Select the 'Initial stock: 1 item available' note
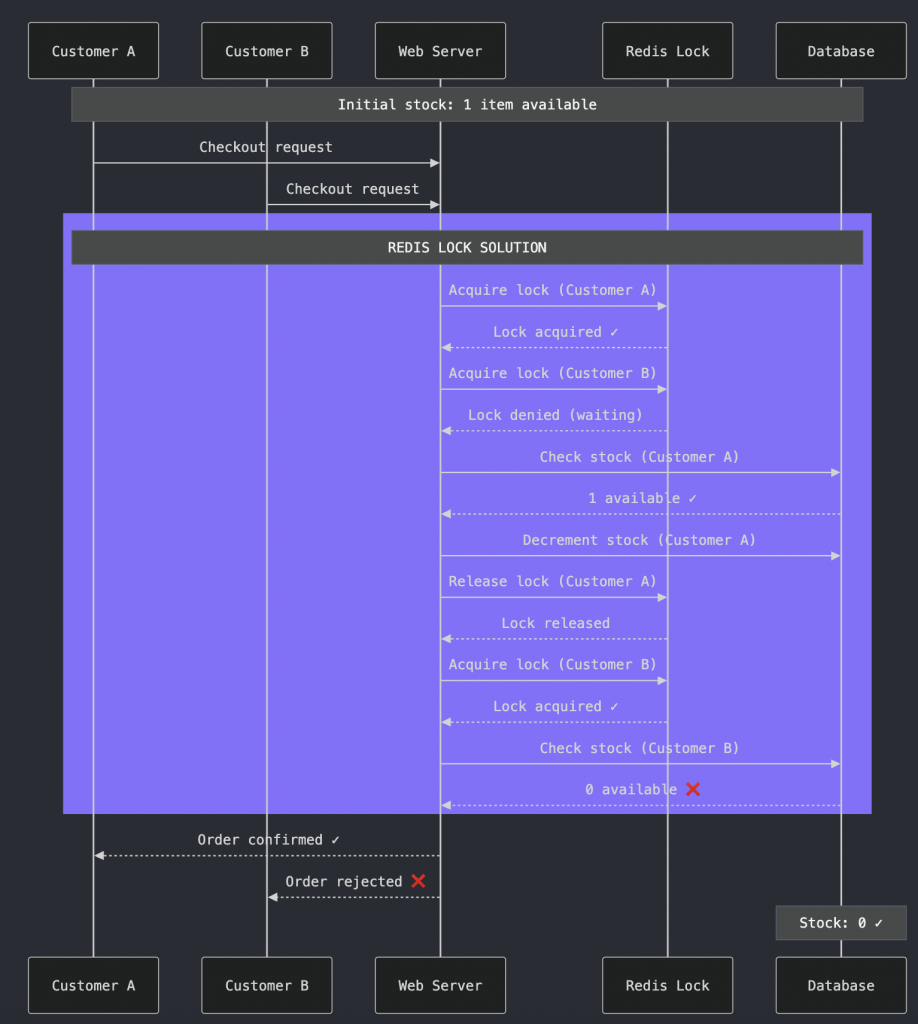Screen dimensions: 918x1024 click(467, 104)
